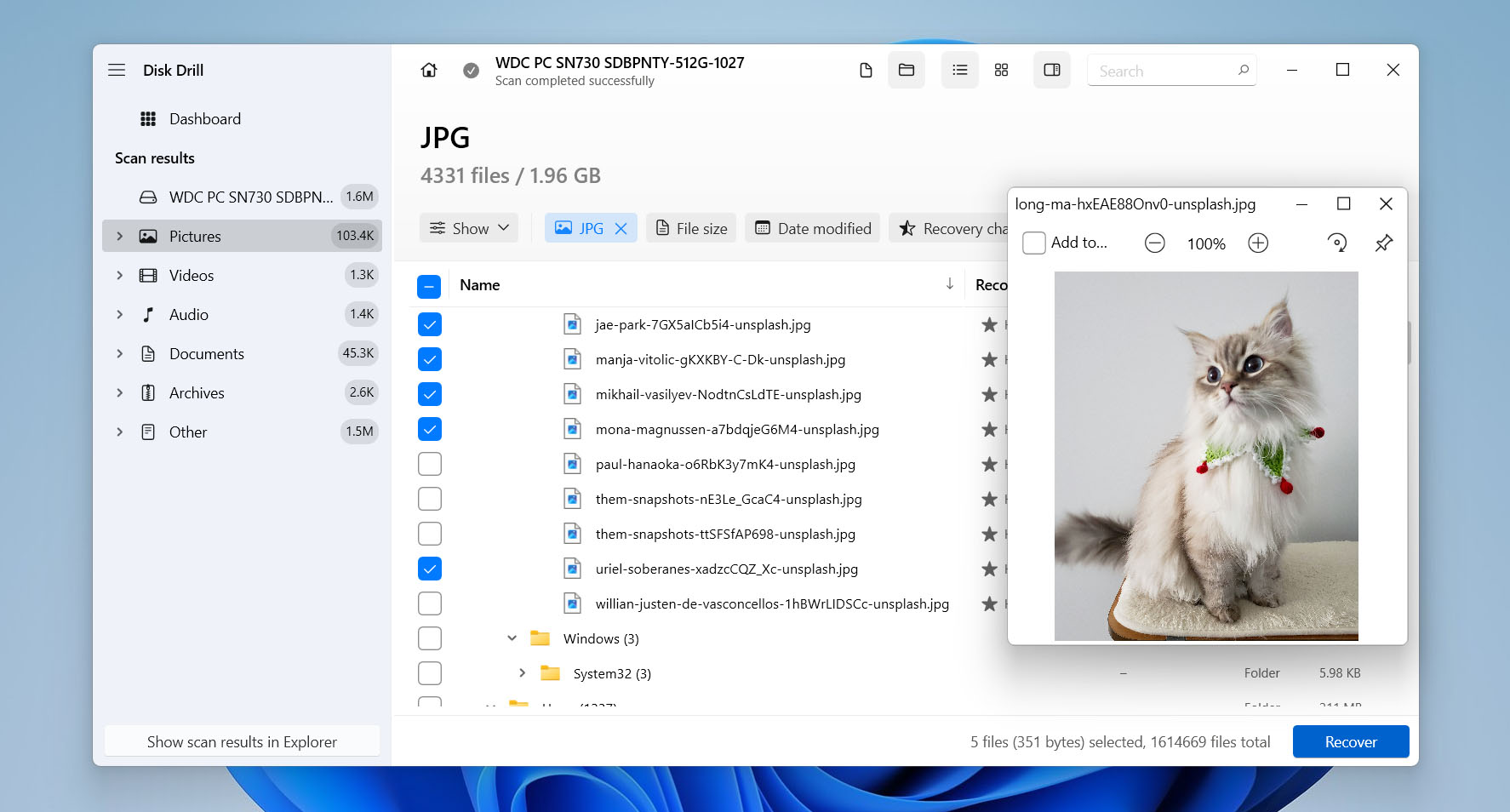This screenshot has width=1510, height=812.
Task: Expand the Videos category
Action: 120,275
